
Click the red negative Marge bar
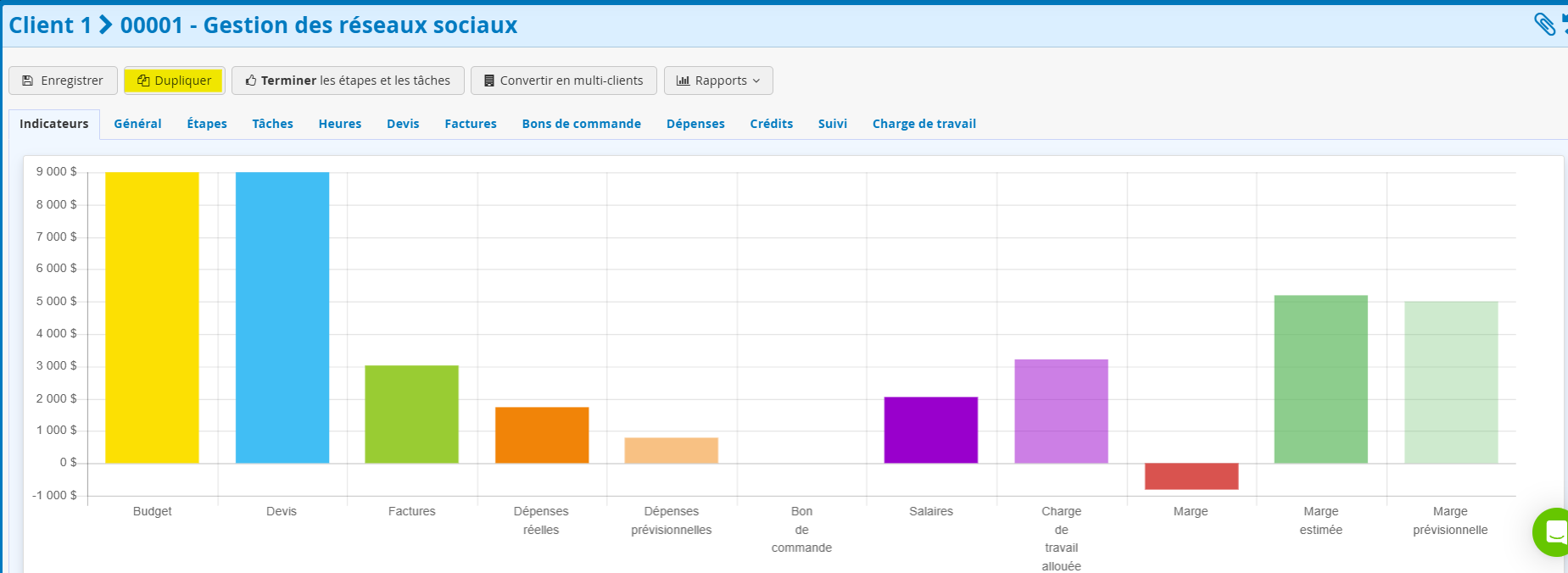coord(1191,476)
